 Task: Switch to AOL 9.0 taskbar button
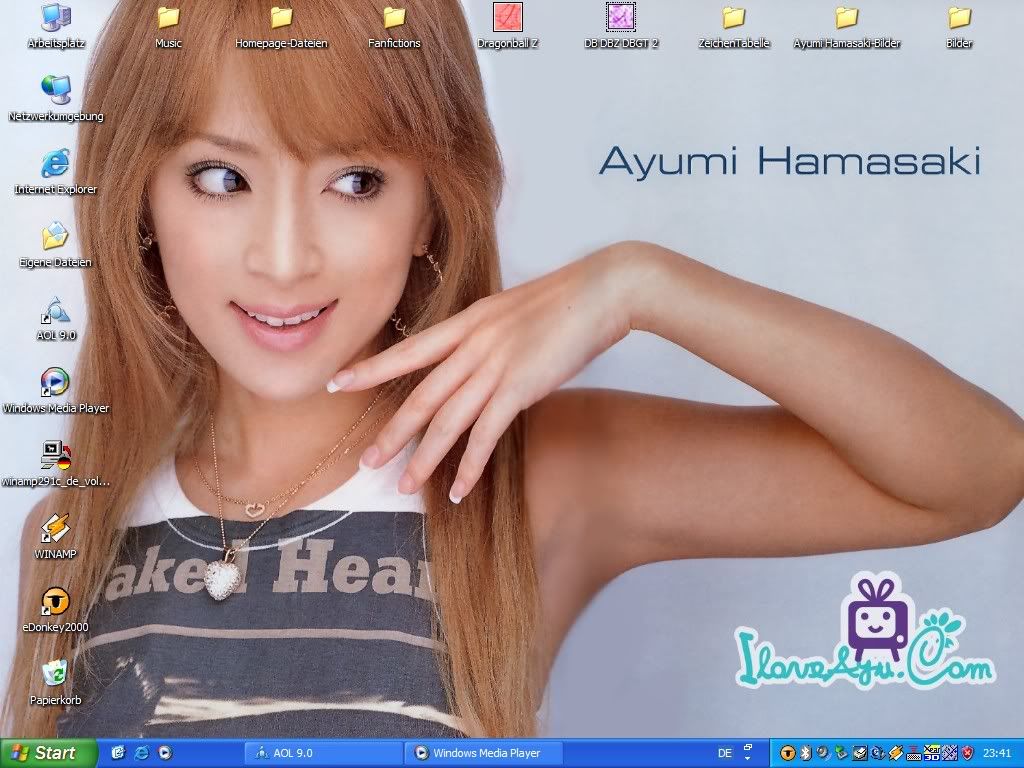point(323,753)
